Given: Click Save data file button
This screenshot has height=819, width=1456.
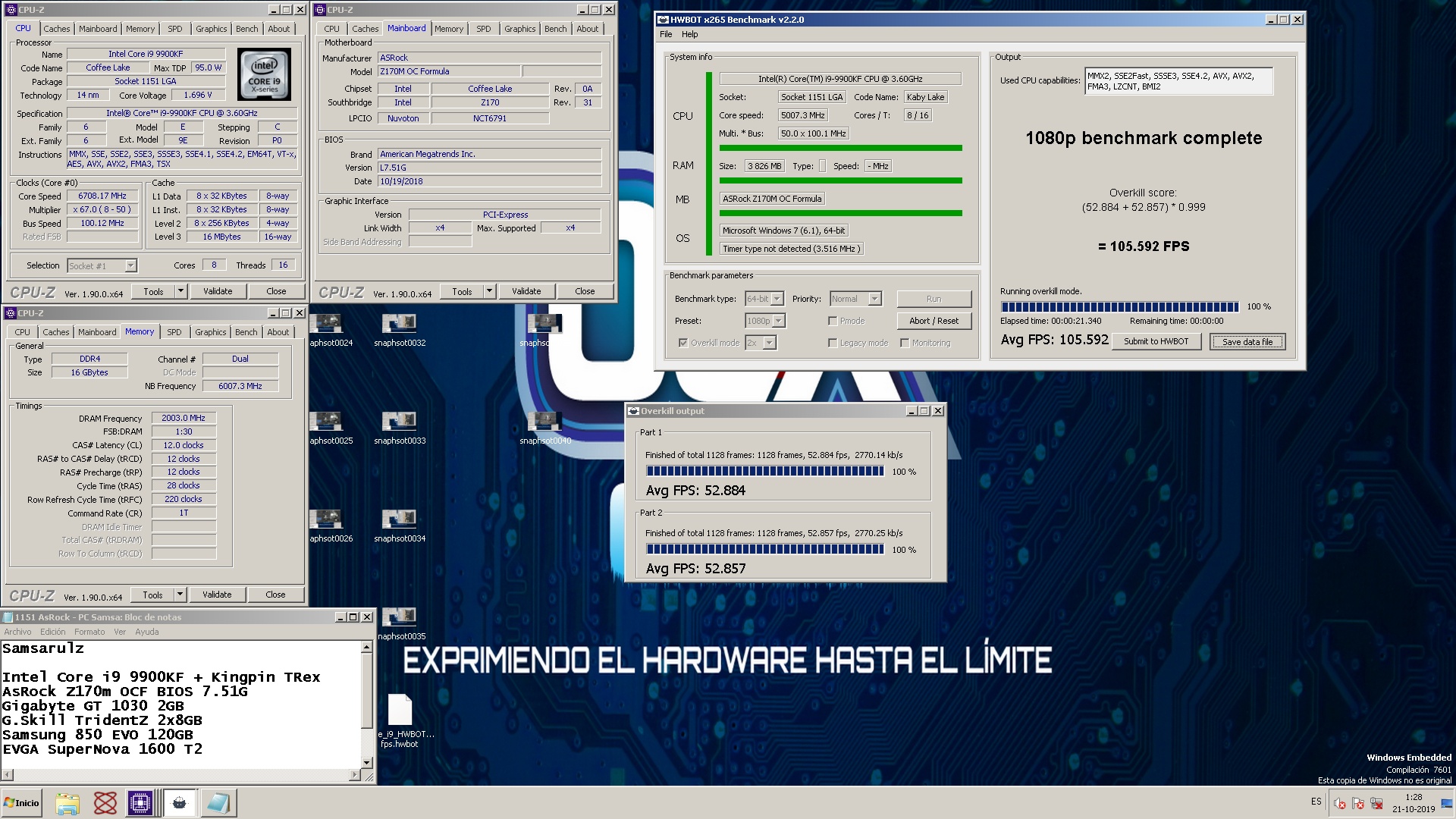Looking at the screenshot, I should tap(1247, 342).
